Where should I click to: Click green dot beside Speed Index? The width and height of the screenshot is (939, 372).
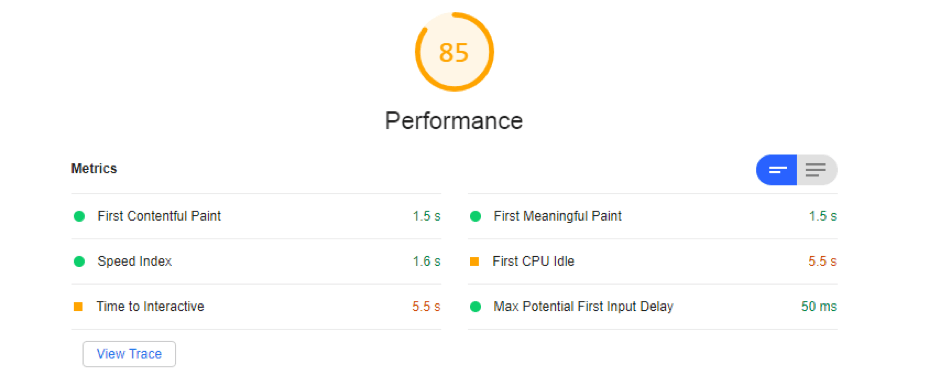[x=79, y=262]
